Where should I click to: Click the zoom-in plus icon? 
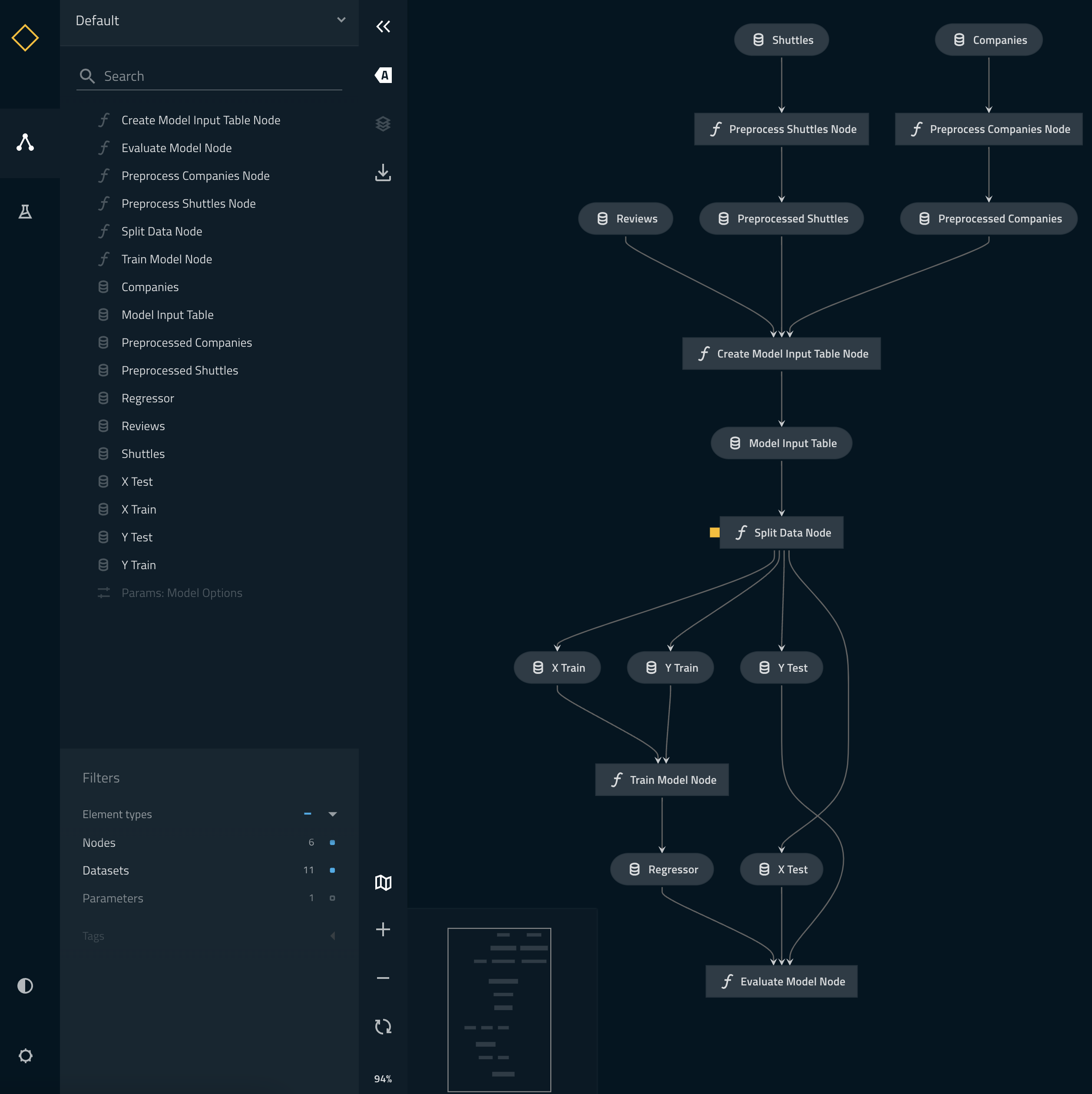[383, 929]
